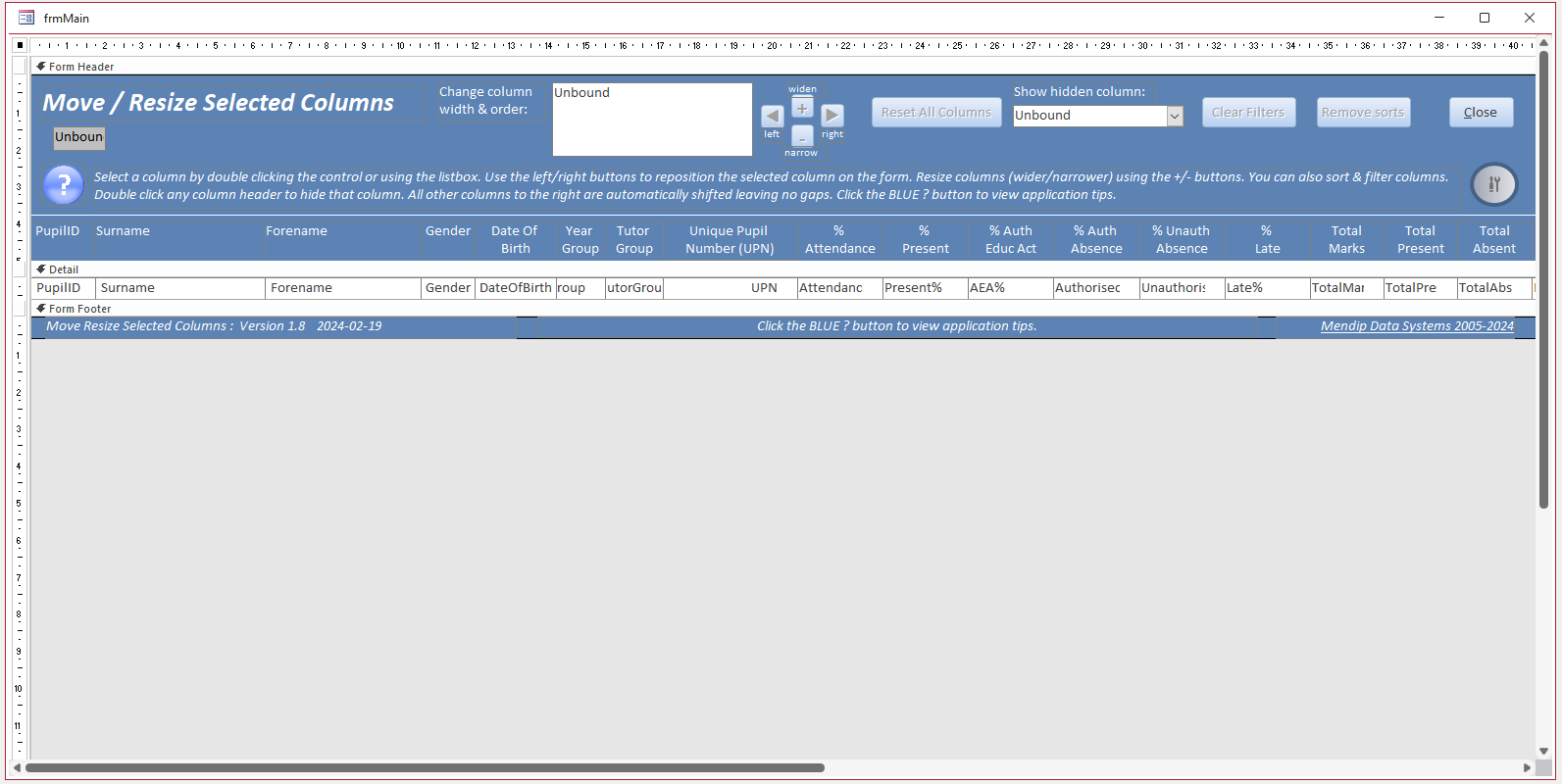Screen dimensions: 1562x784
Task: Select the Unique Pupil Number (UPN) header label
Action: pos(730,240)
